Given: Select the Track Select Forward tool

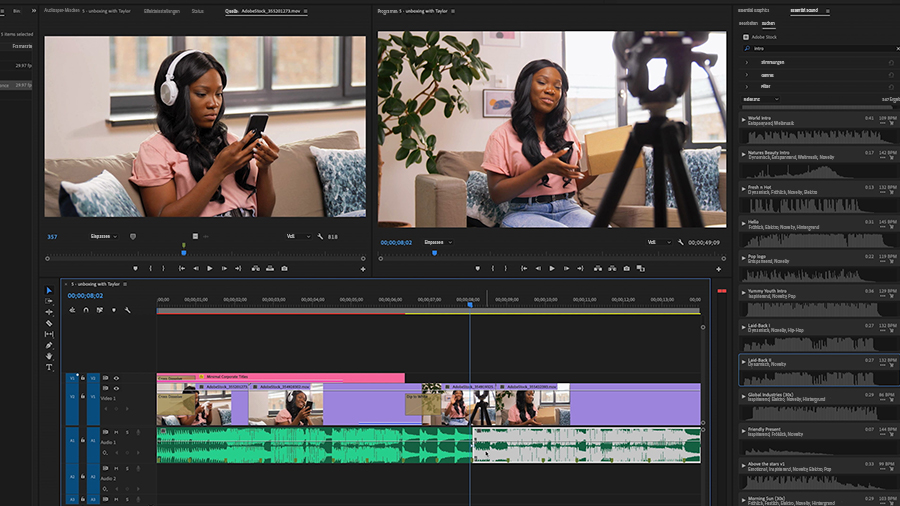Looking at the screenshot, I should coord(49,301).
